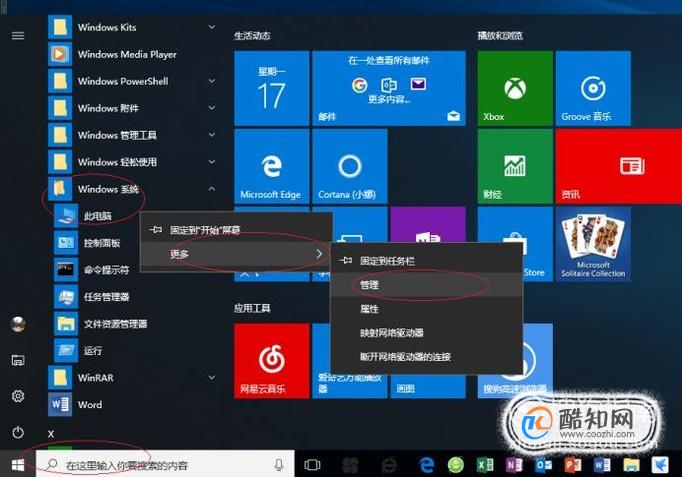
Task: Open PowerPoint from the taskbar
Action: [x=572, y=465]
